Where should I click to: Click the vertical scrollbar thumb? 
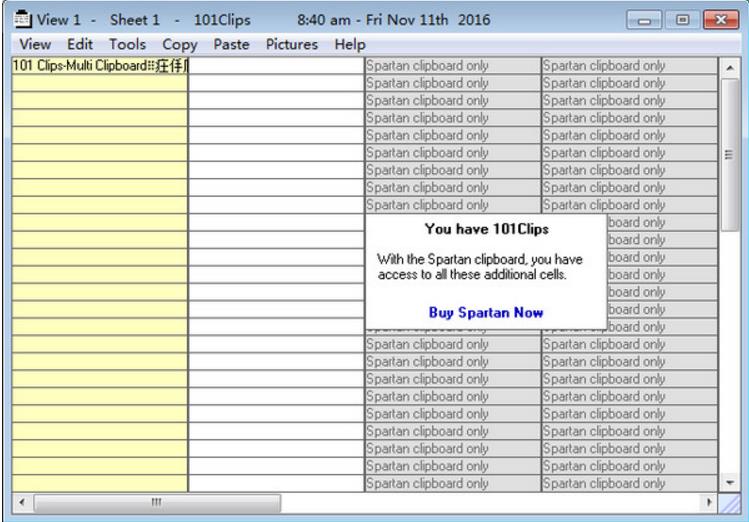pos(729,154)
